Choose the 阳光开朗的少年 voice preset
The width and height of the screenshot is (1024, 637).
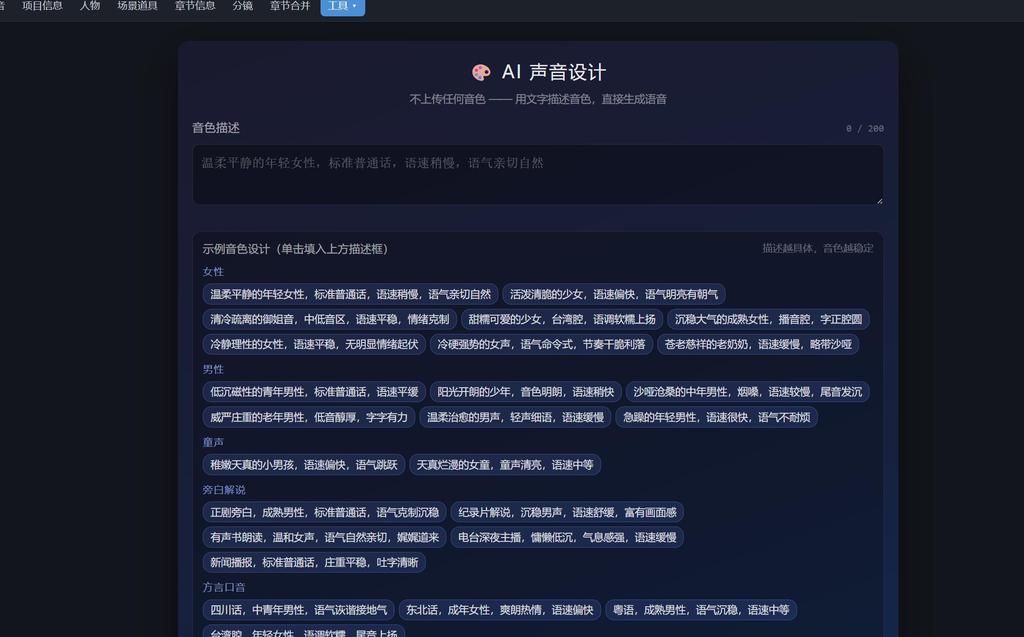click(526, 392)
